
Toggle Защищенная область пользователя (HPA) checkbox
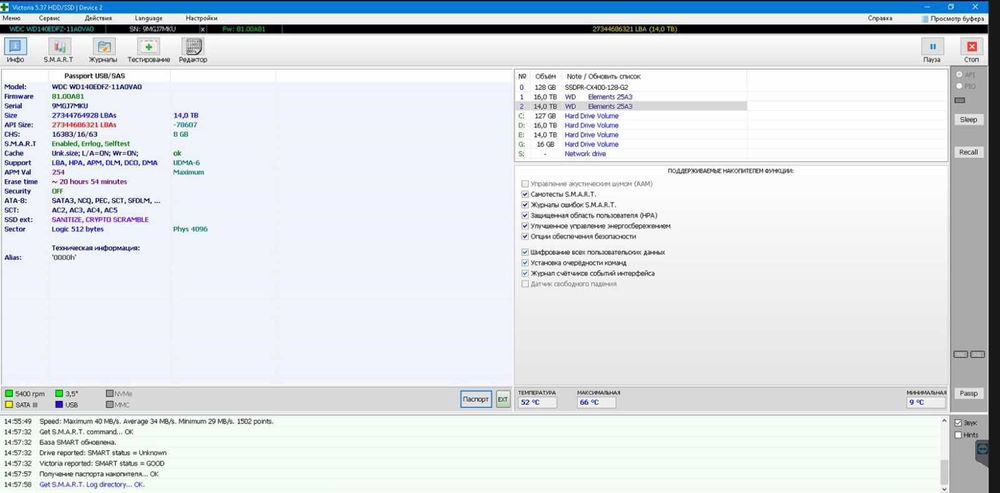[525, 216]
